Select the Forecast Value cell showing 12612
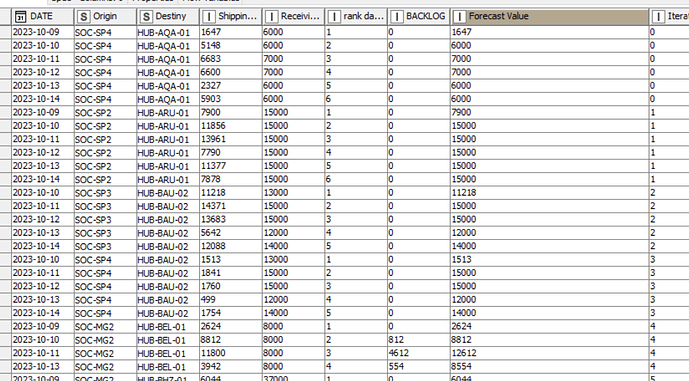The image size is (689, 381). pyautogui.click(x=549, y=353)
